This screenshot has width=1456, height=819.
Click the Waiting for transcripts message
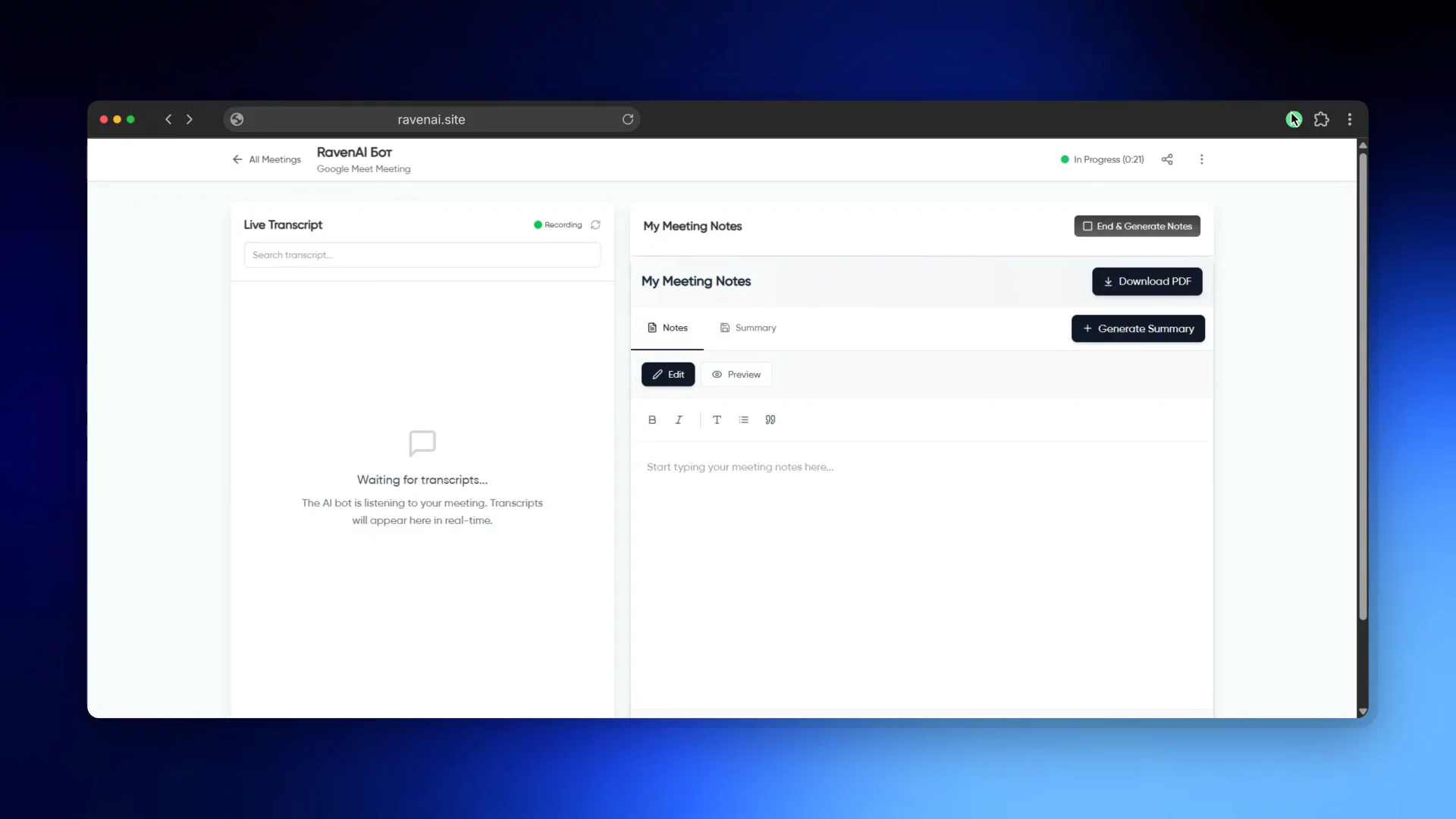pyautogui.click(x=422, y=479)
